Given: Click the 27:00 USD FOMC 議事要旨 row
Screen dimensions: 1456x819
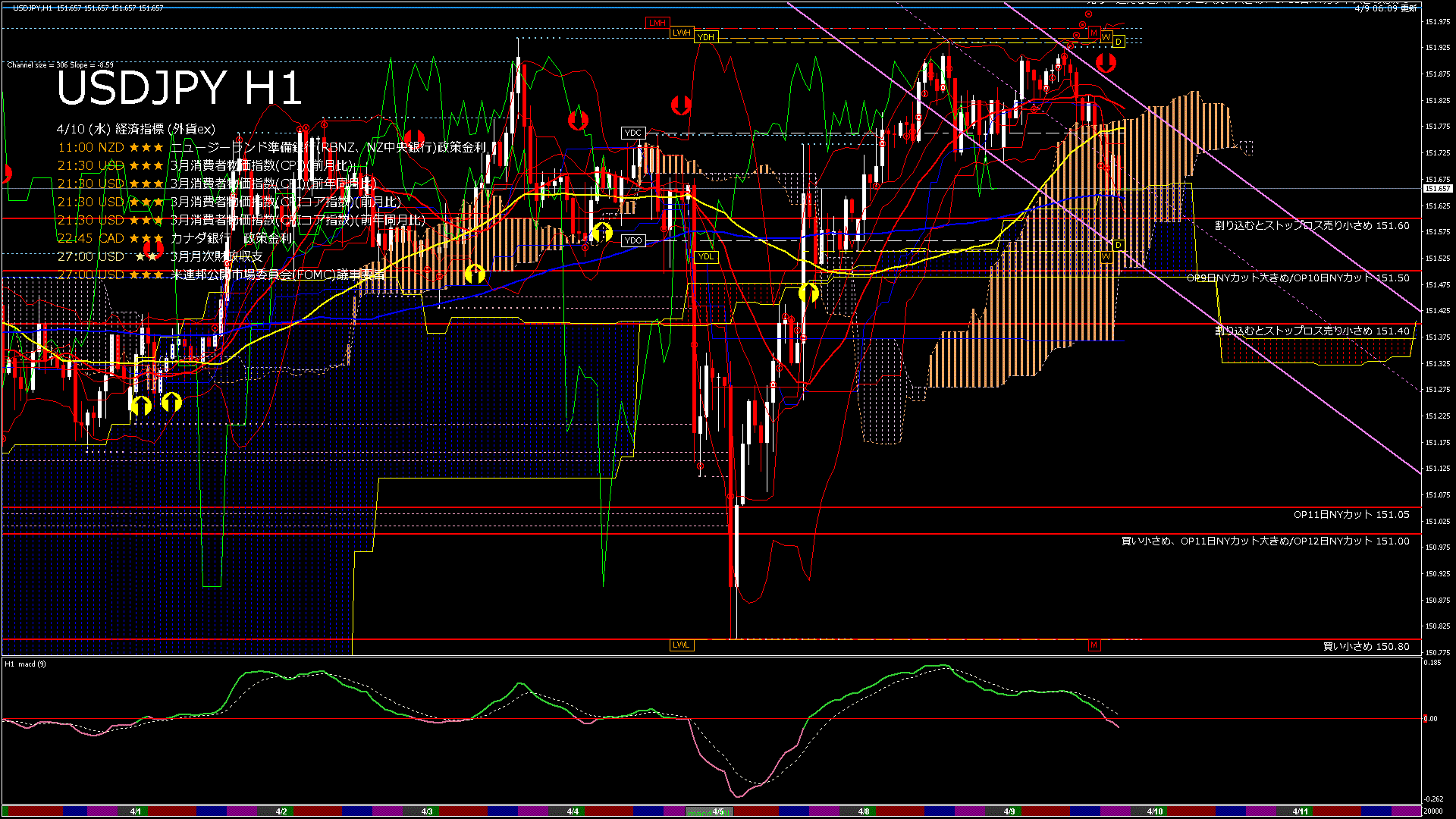Looking at the screenshot, I should 221,275.
